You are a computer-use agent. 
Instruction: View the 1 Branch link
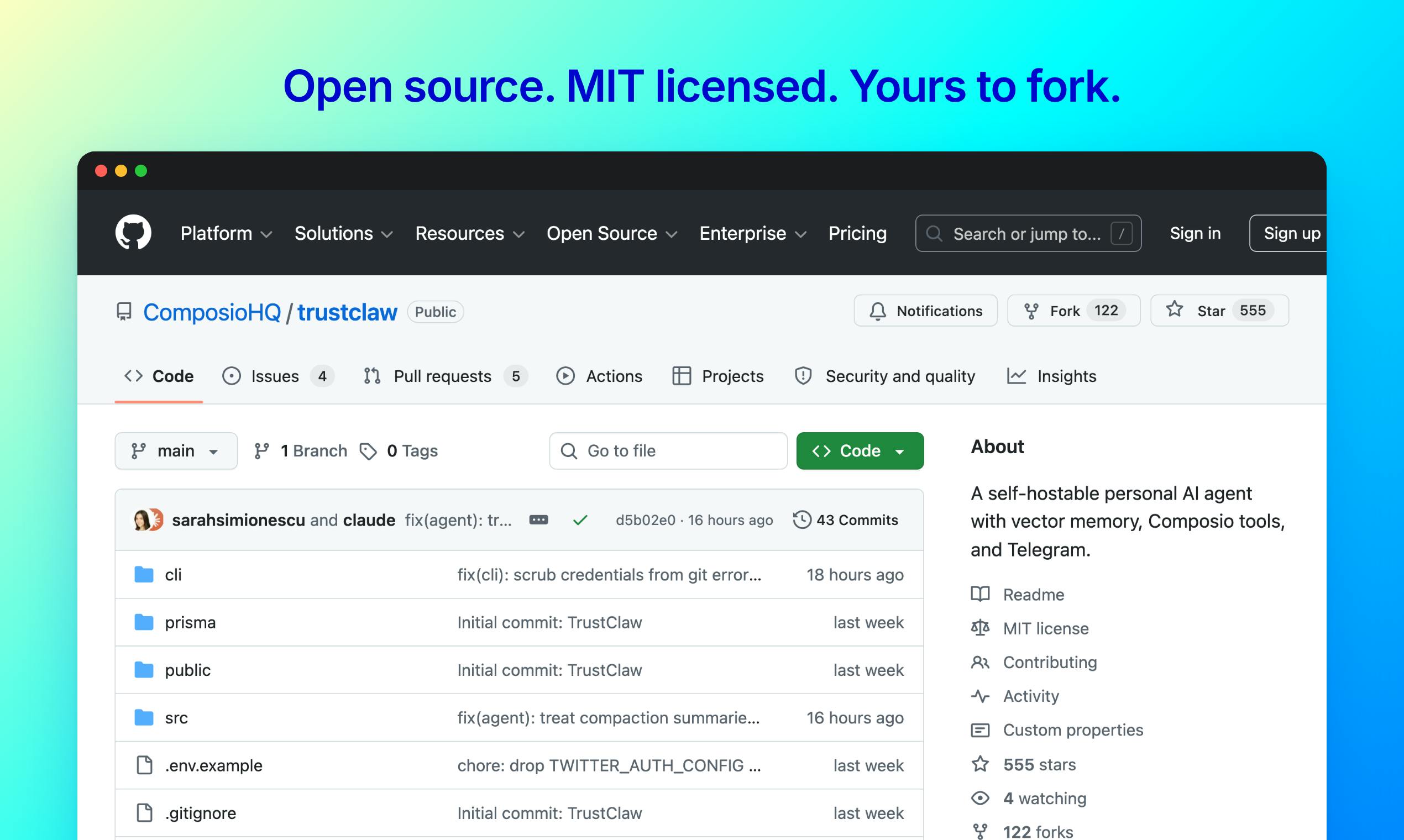[301, 451]
